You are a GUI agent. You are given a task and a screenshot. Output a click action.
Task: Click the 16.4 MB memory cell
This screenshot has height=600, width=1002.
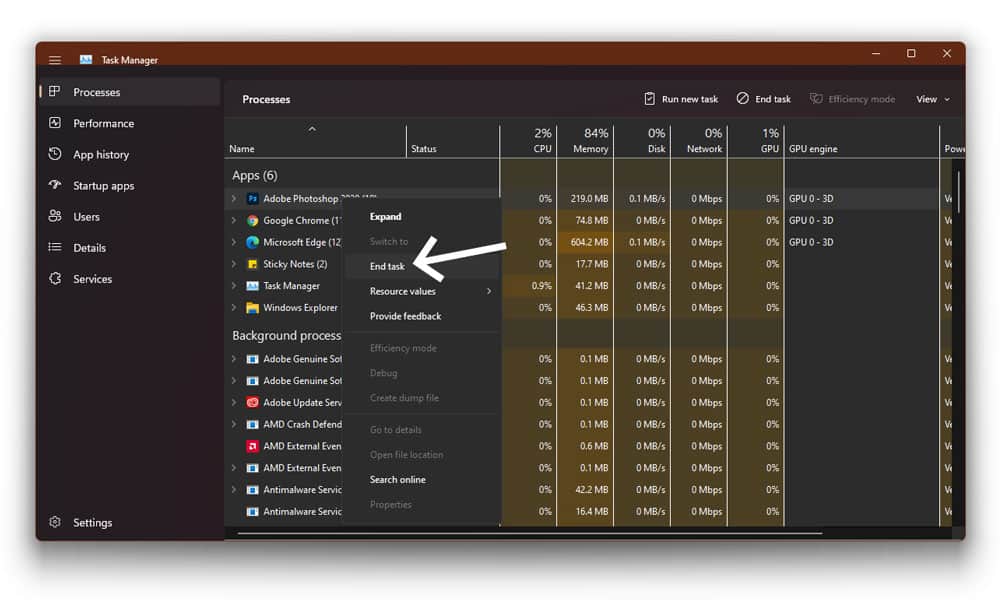click(585, 511)
